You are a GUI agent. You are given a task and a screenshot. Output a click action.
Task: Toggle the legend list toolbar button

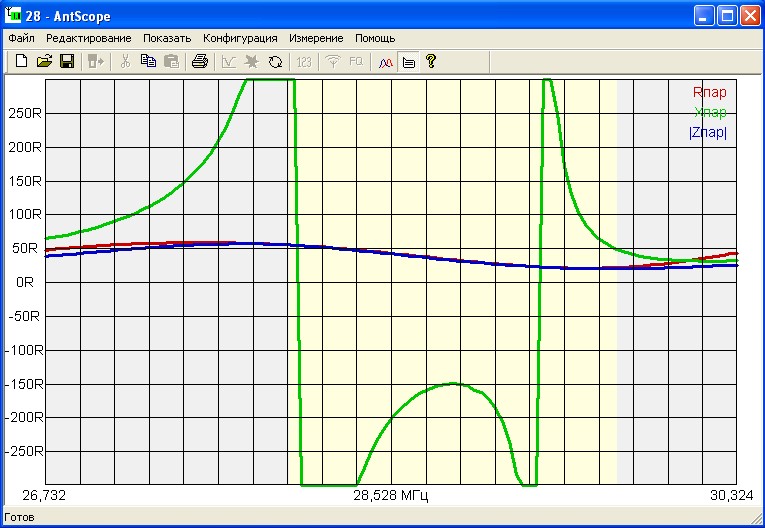(408, 62)
